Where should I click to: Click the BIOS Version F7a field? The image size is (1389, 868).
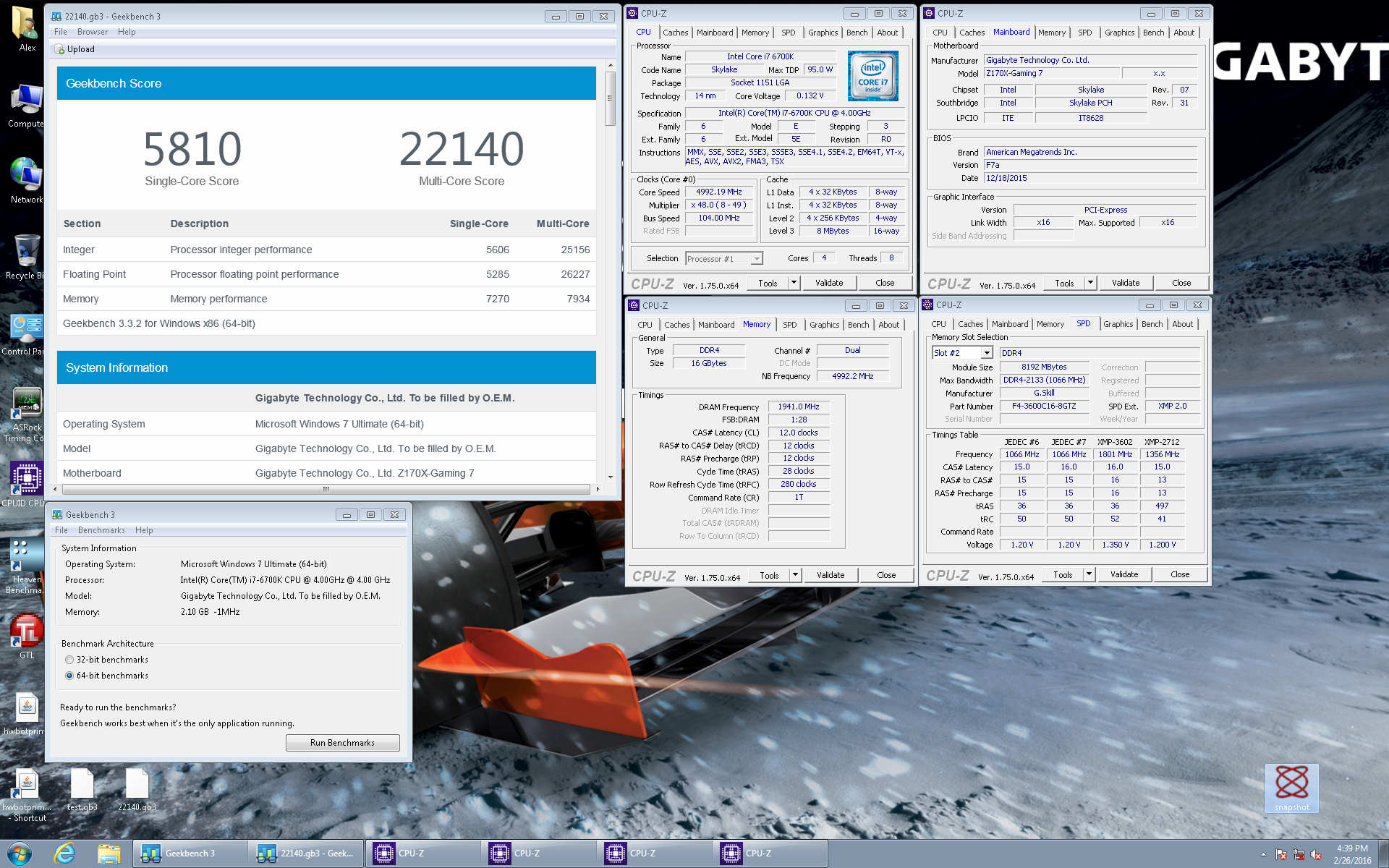tap(1090, 165)
